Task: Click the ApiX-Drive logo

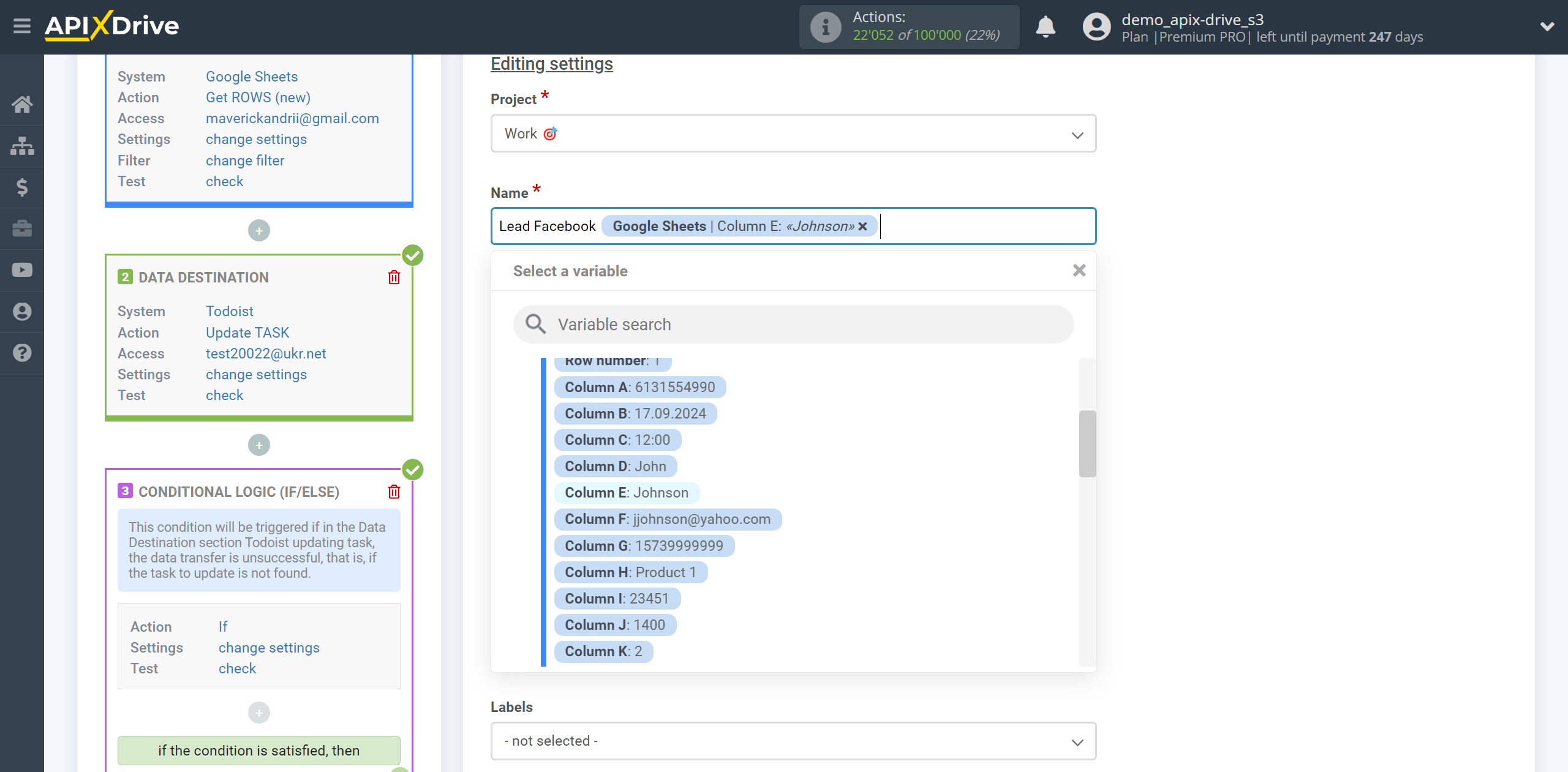Action: coord(111,26)
